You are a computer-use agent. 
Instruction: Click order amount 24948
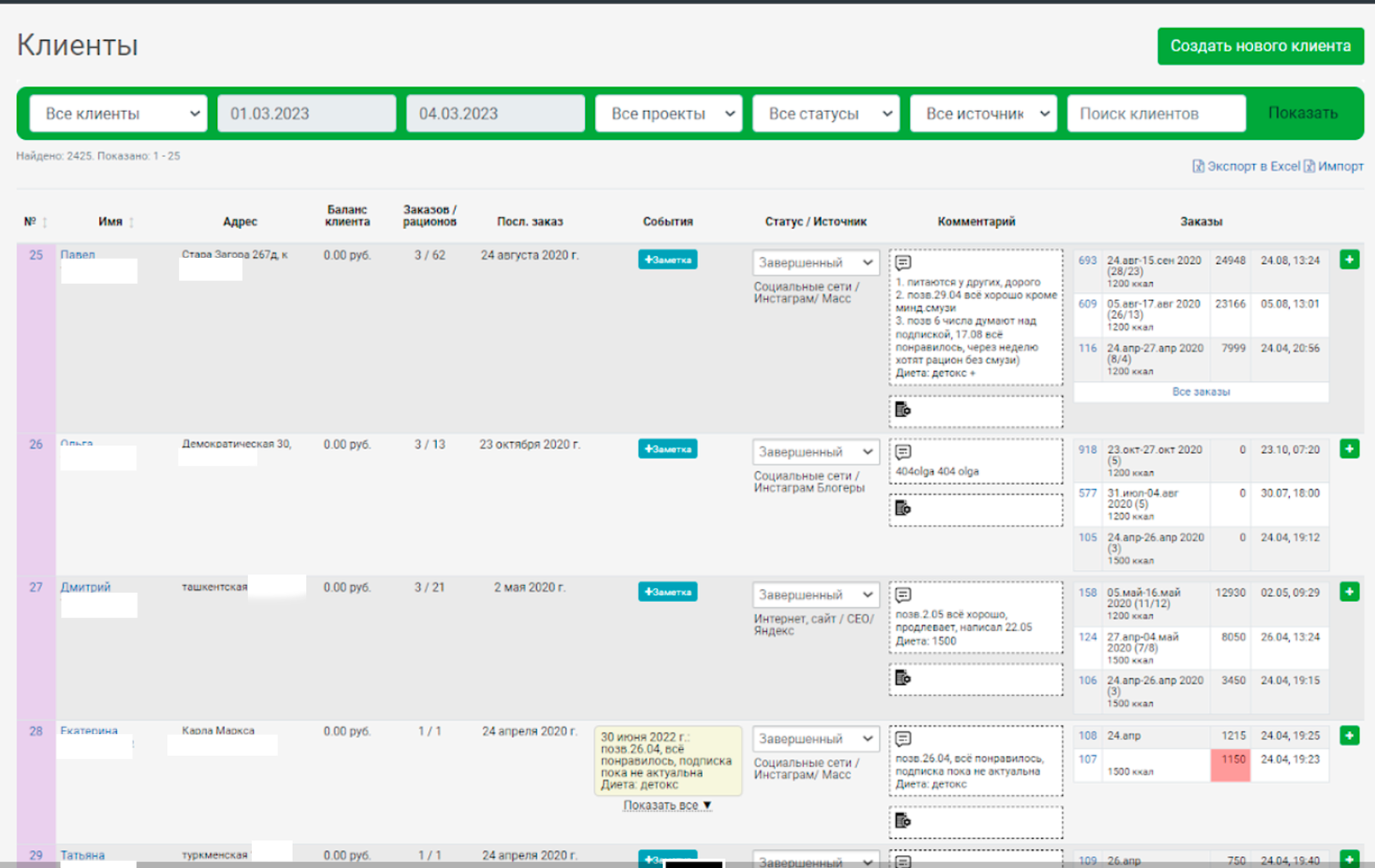click(x=1230, y=260)
